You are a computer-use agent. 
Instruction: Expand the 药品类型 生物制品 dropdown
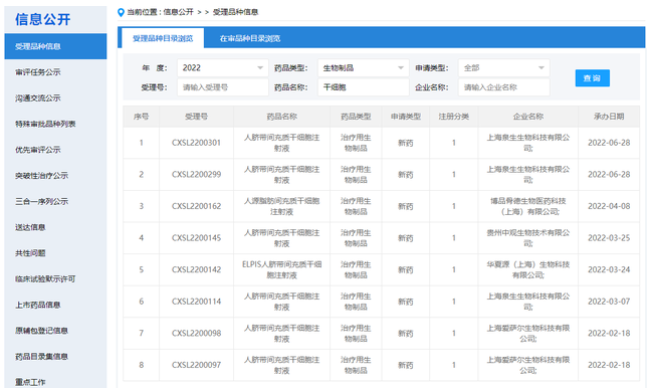click(x=363, y=68)
